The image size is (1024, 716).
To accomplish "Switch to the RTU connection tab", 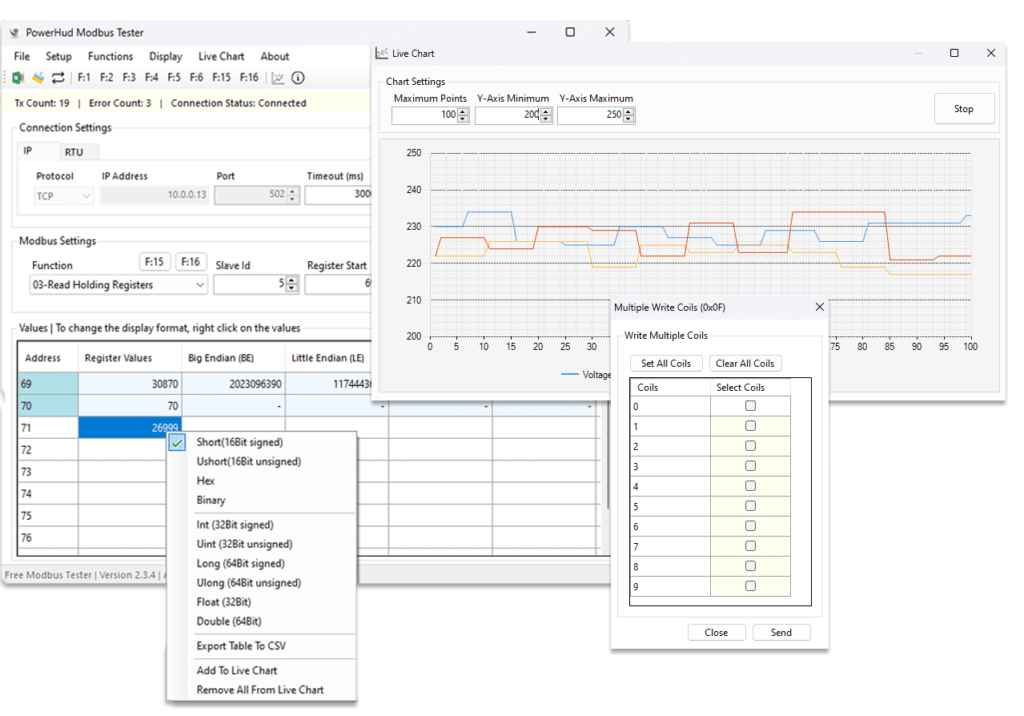I will click(x=73, y=152).
